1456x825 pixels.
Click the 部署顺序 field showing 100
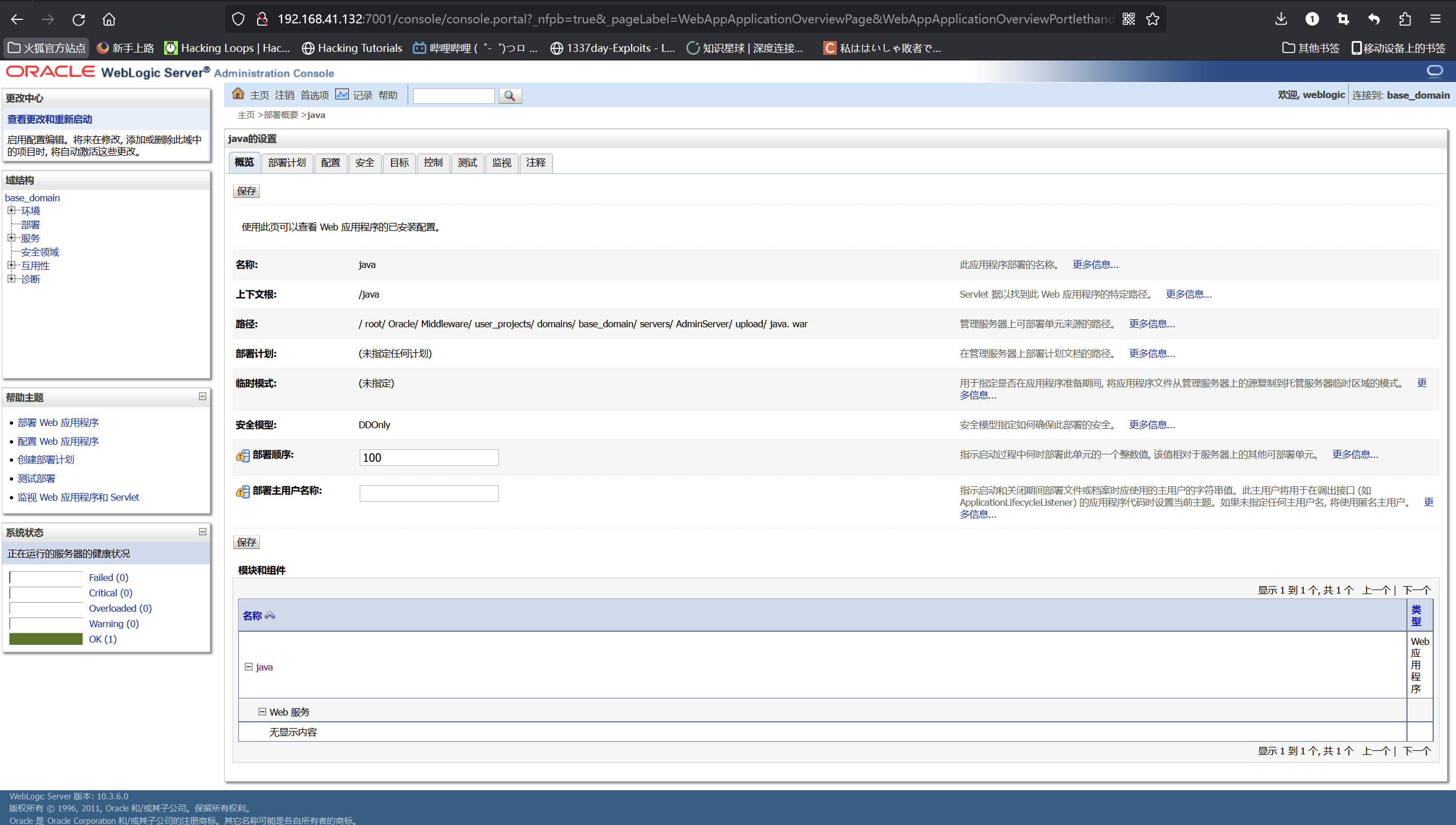click(x=429, y=457)
